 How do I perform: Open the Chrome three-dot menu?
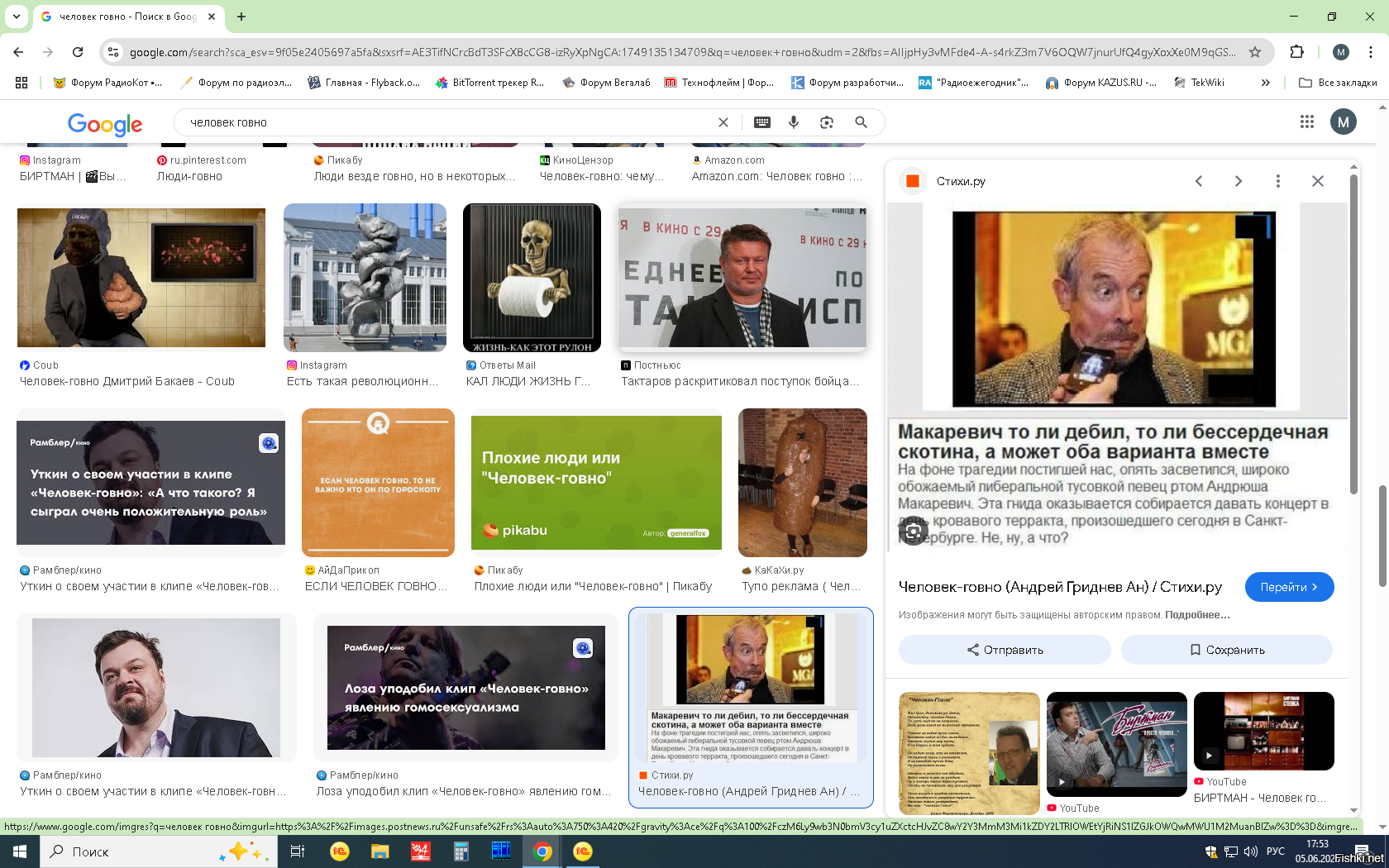coord(1371,52)
